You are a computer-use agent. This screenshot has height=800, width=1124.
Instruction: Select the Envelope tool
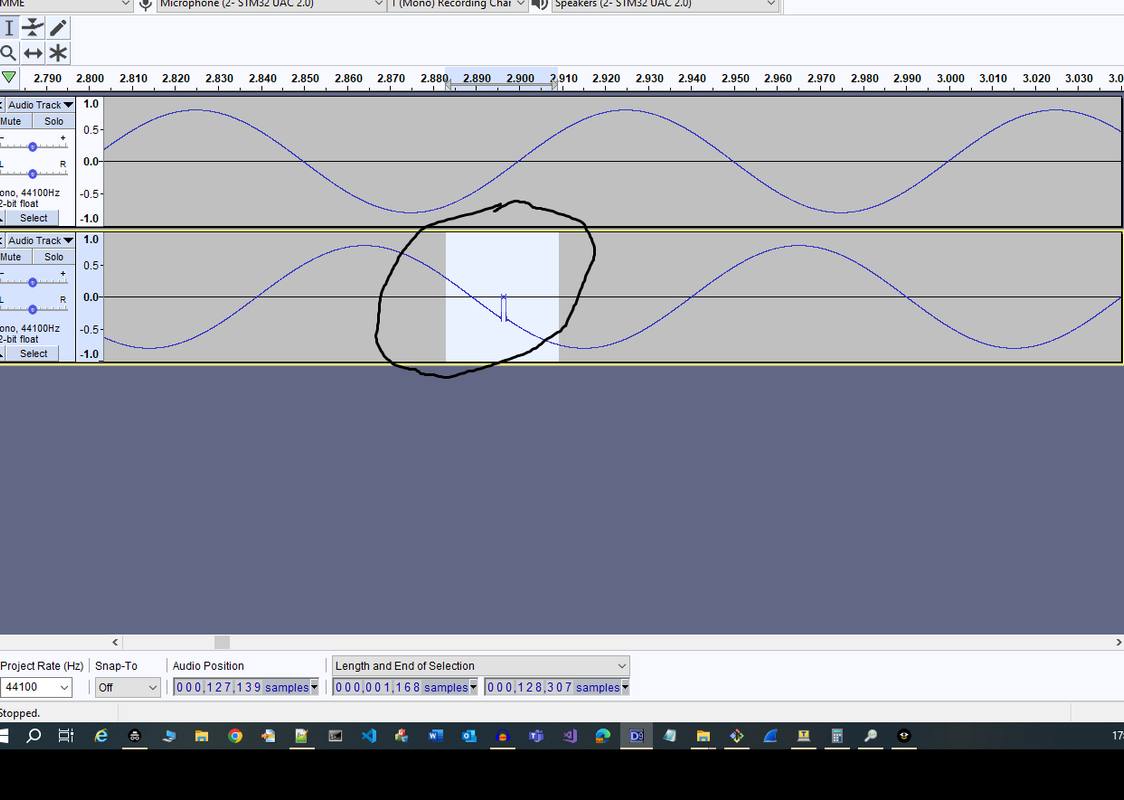pyautogui.click(x=33, y=28)
